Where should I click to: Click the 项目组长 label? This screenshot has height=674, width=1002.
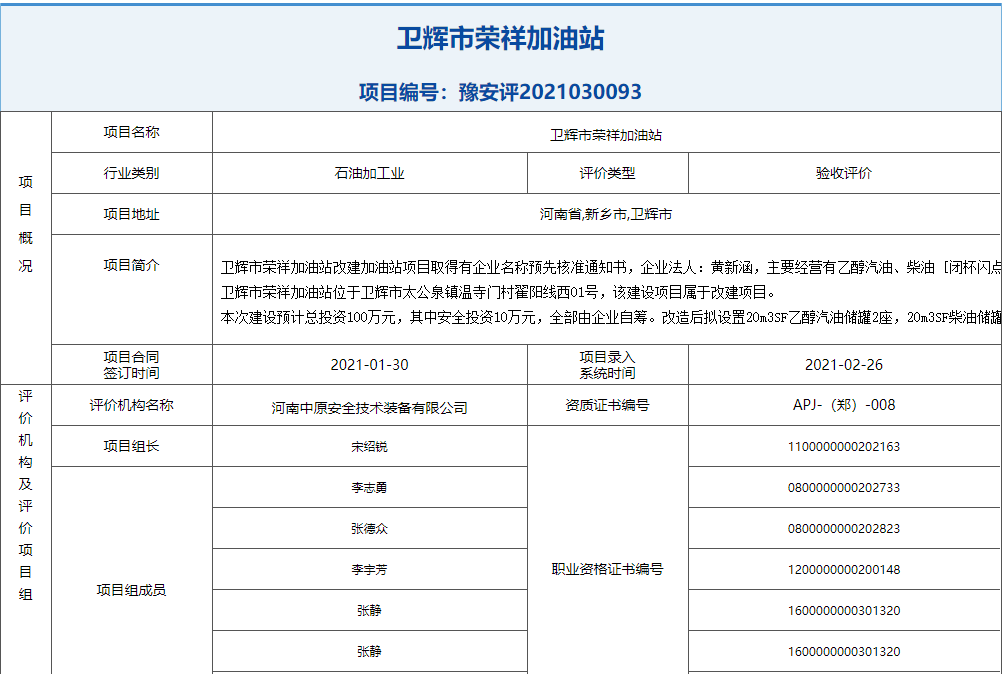point(132,446)
